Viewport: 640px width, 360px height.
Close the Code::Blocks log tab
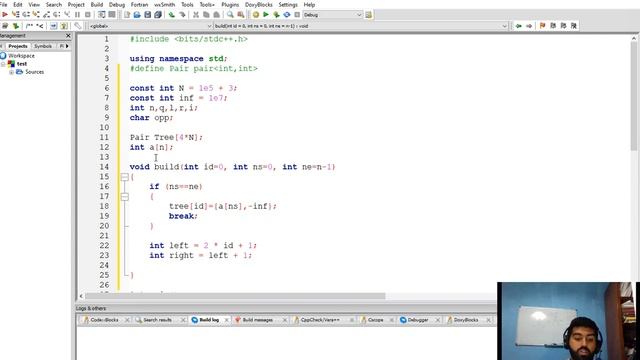127,320
